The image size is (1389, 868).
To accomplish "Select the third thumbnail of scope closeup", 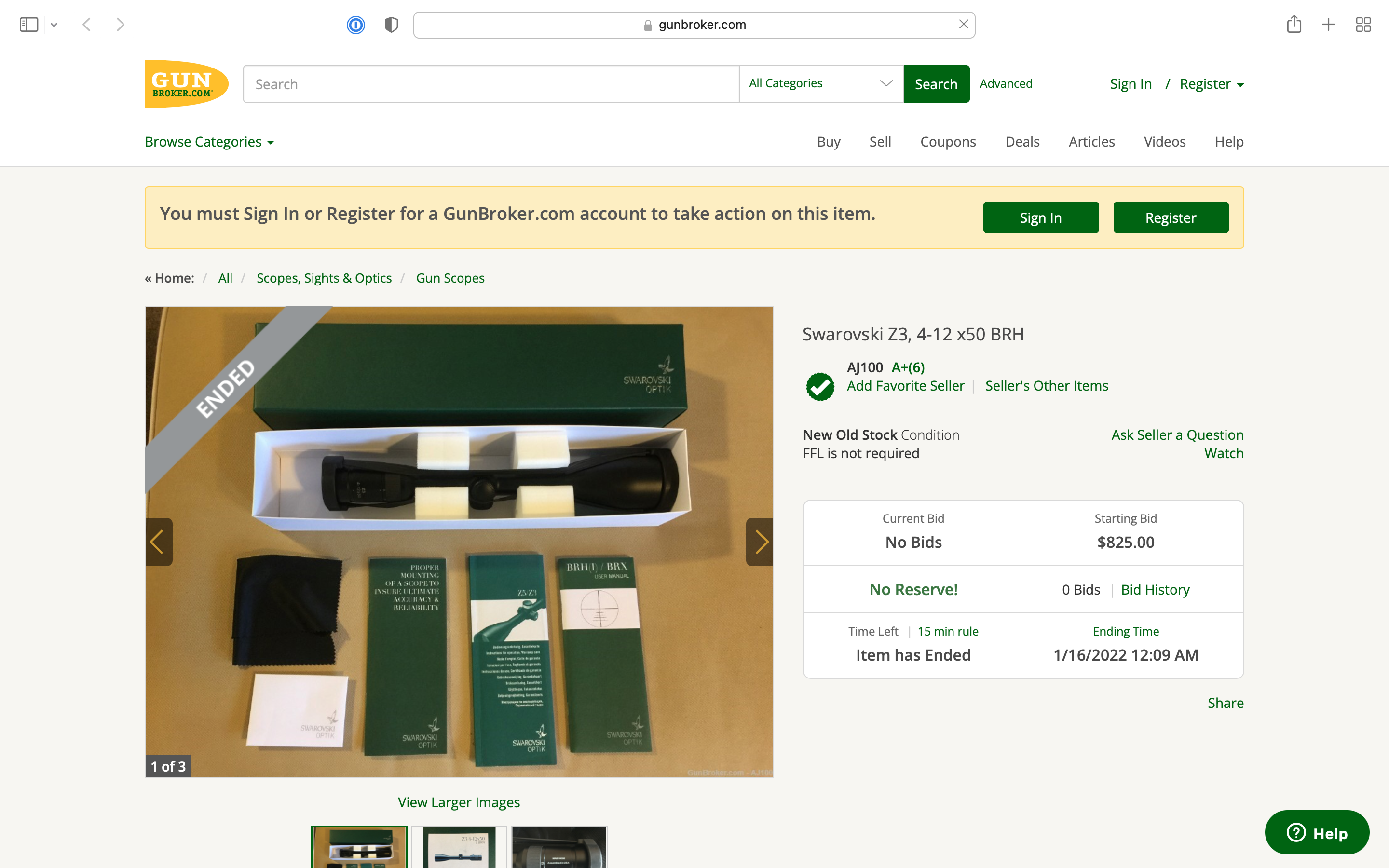I will (x=559, y=847).
